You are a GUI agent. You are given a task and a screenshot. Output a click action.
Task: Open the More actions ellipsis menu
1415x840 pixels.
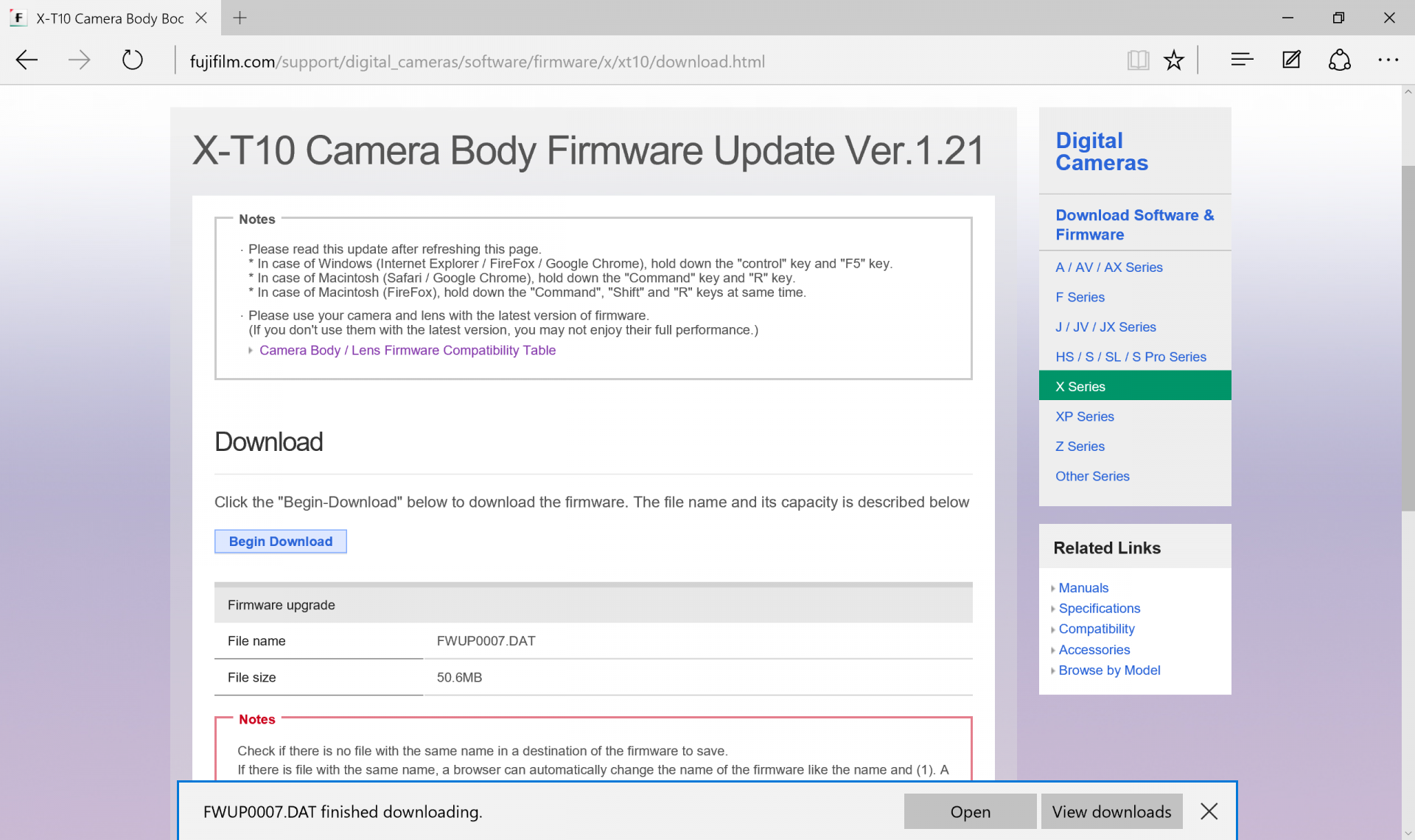point(1388,60)
